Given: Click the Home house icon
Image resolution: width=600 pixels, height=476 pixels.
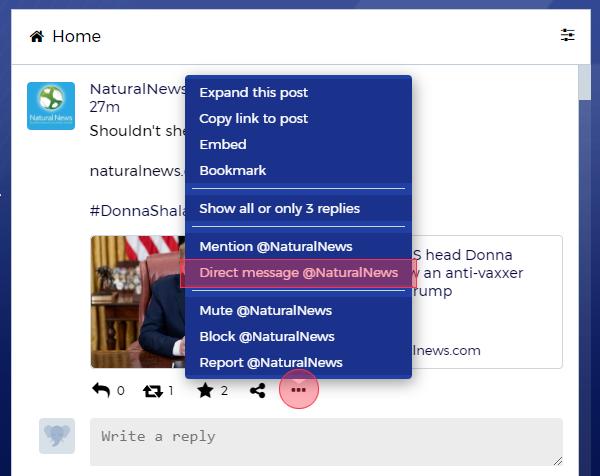Looking at the screenshot, I should tap(37, 37).
